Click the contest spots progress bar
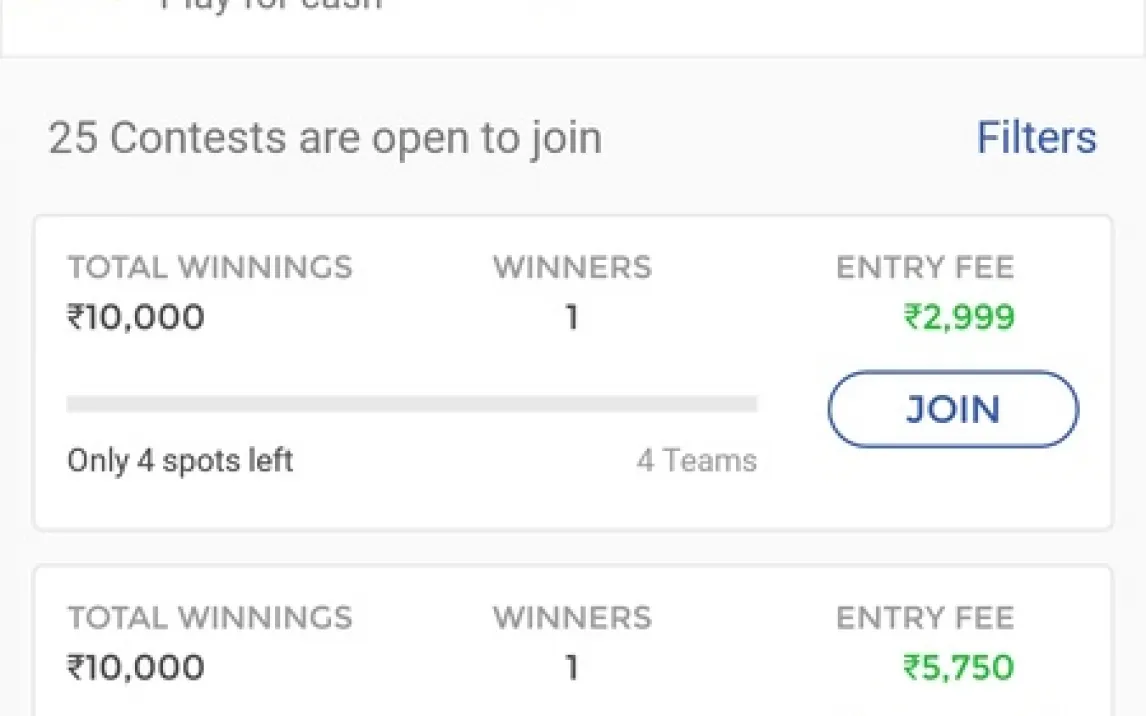 411,404
